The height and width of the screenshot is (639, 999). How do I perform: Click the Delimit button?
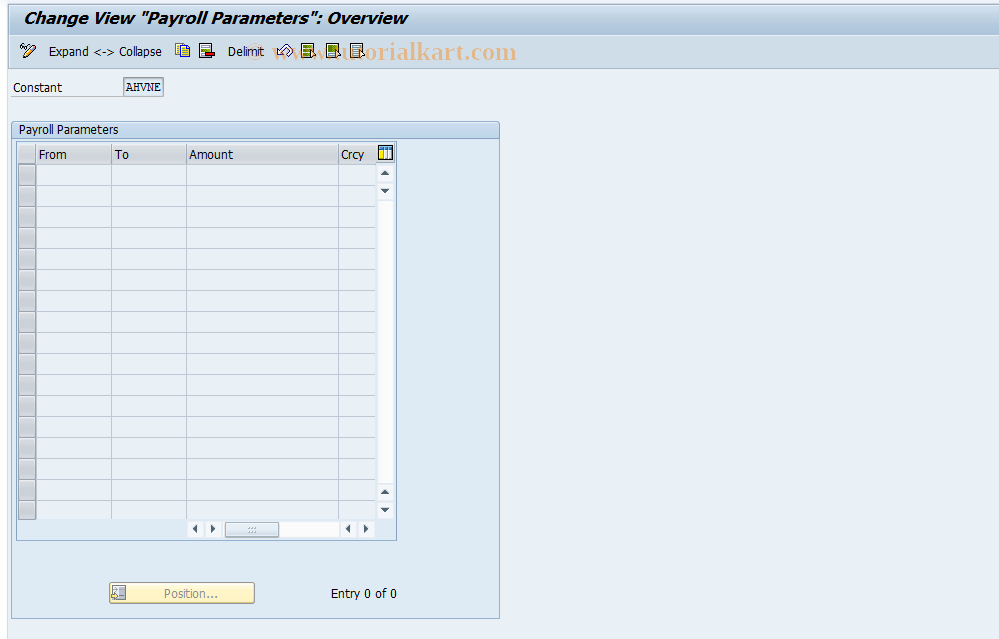click(245, 52)
